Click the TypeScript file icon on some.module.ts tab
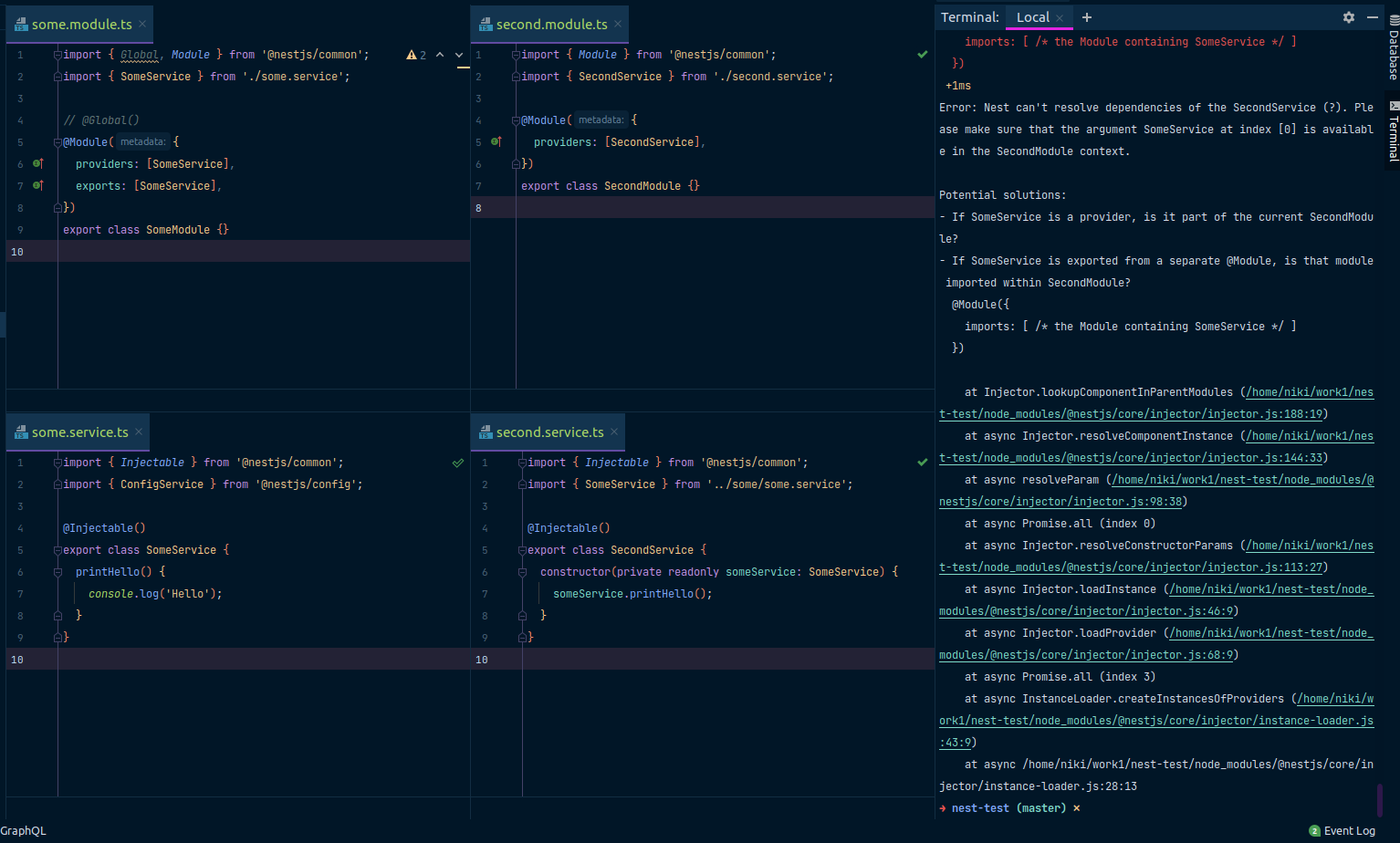 tap(21, 25)
